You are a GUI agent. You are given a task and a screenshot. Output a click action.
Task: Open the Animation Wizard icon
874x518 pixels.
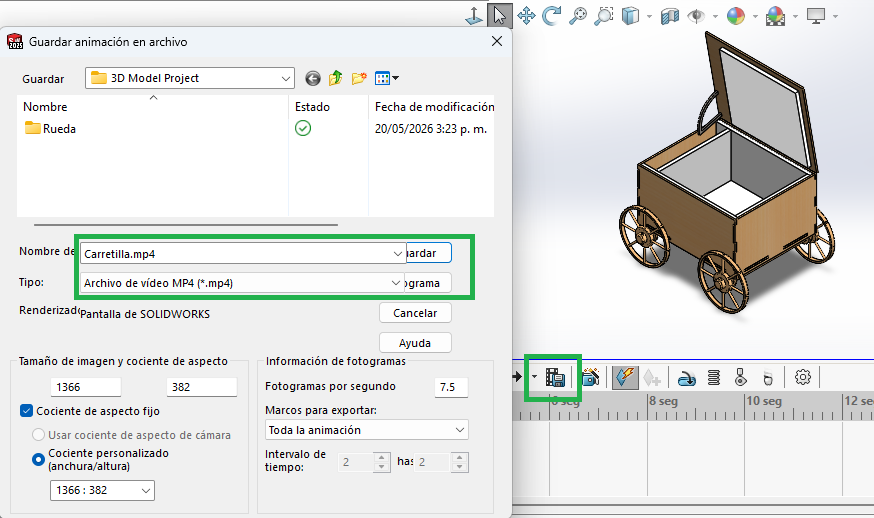590,377
